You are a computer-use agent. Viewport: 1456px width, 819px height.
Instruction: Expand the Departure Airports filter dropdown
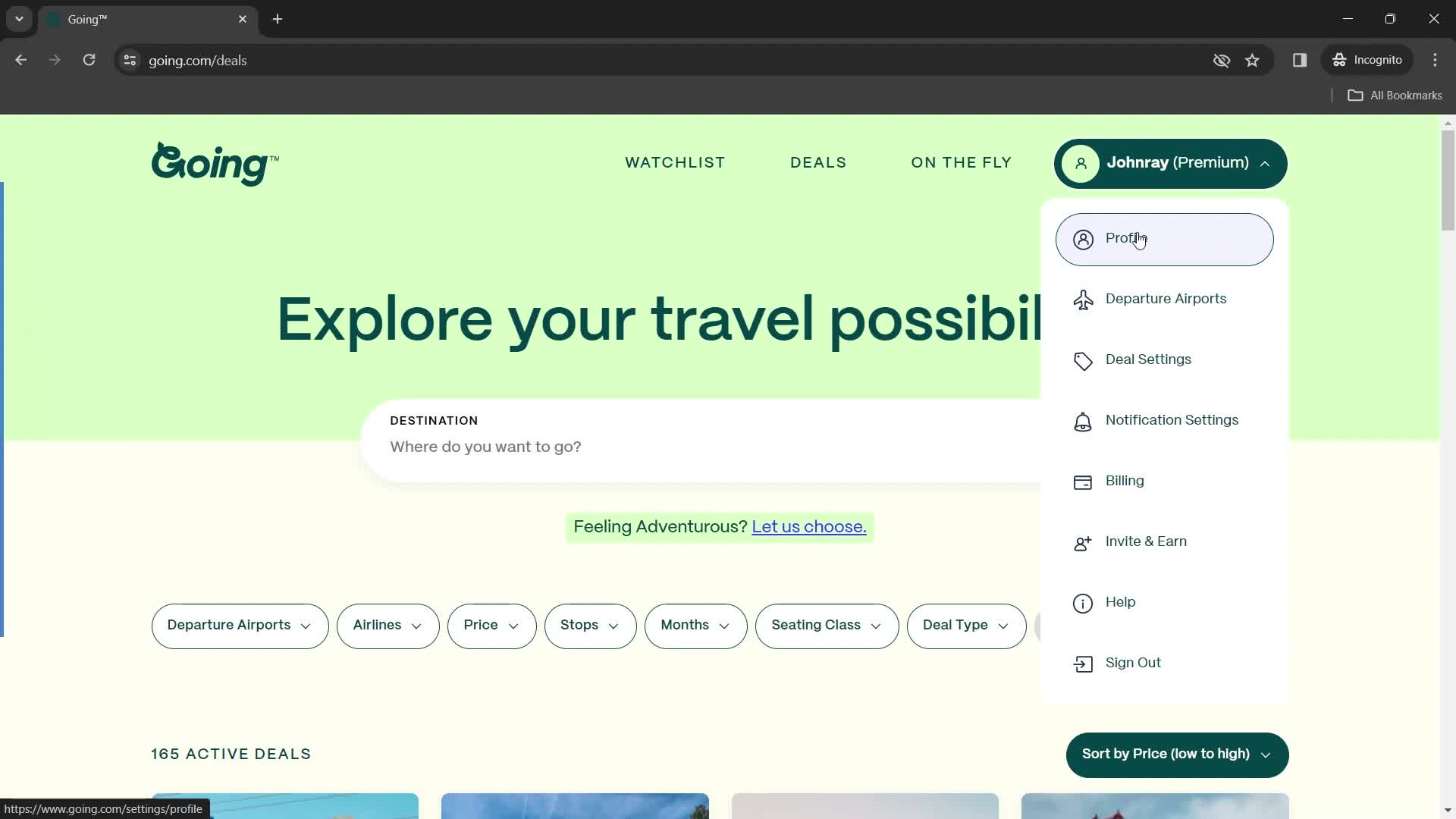(x=239, y=625)
